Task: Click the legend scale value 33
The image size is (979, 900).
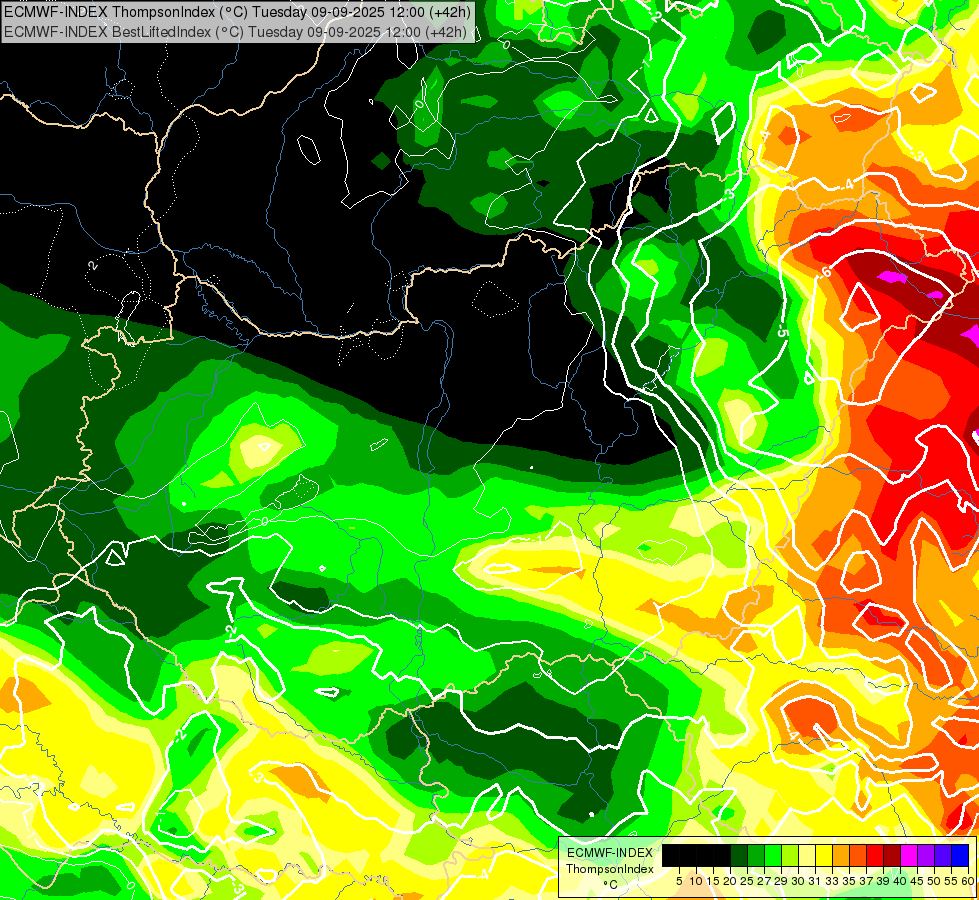Action: coord(832,881)
